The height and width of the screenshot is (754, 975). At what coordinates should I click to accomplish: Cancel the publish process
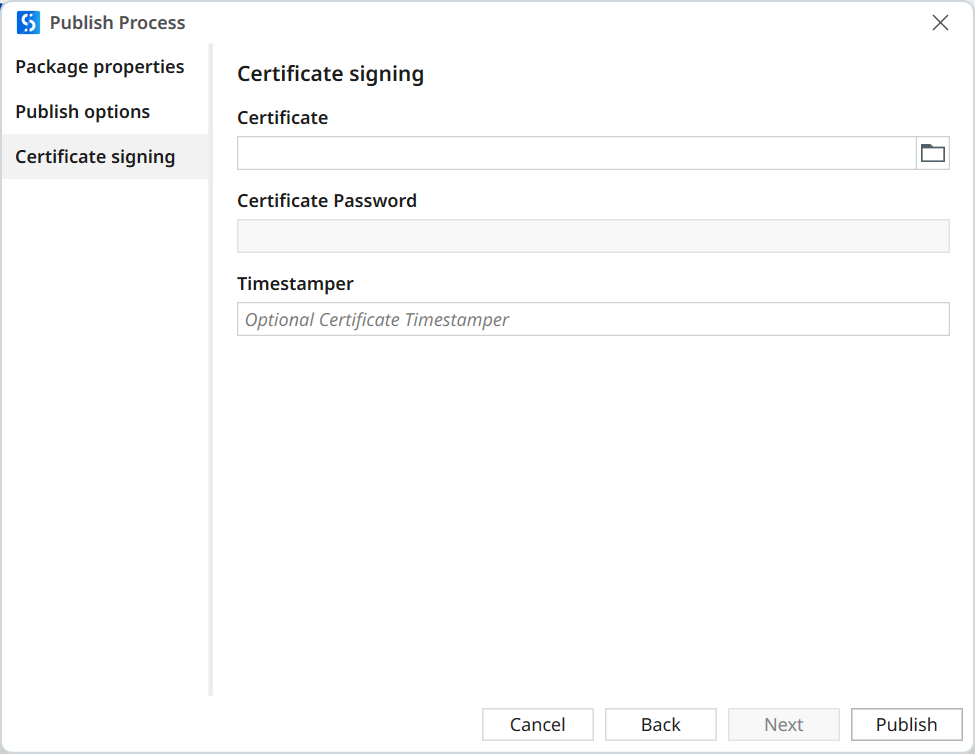click(x=537, y=724)
